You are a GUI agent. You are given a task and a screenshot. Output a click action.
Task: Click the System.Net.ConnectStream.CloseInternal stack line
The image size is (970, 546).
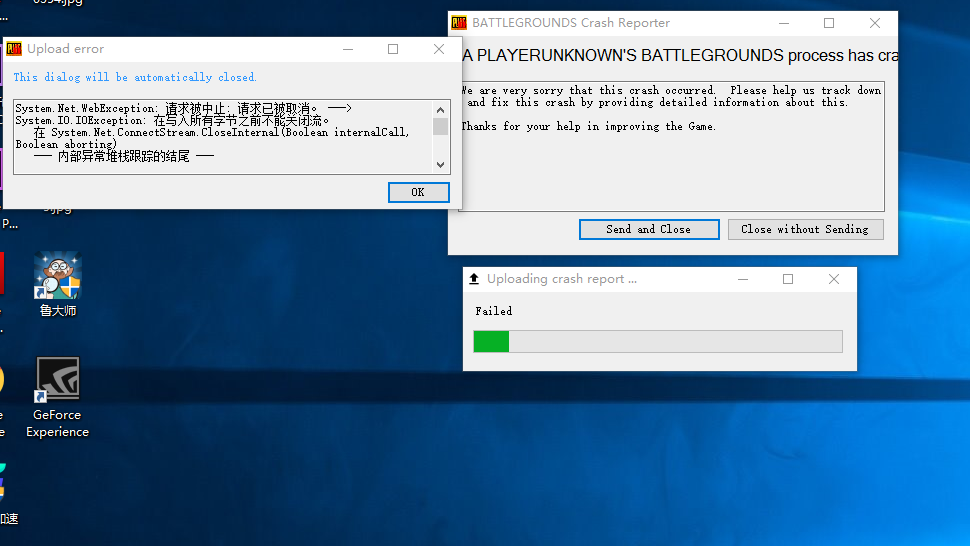(212, 139)
